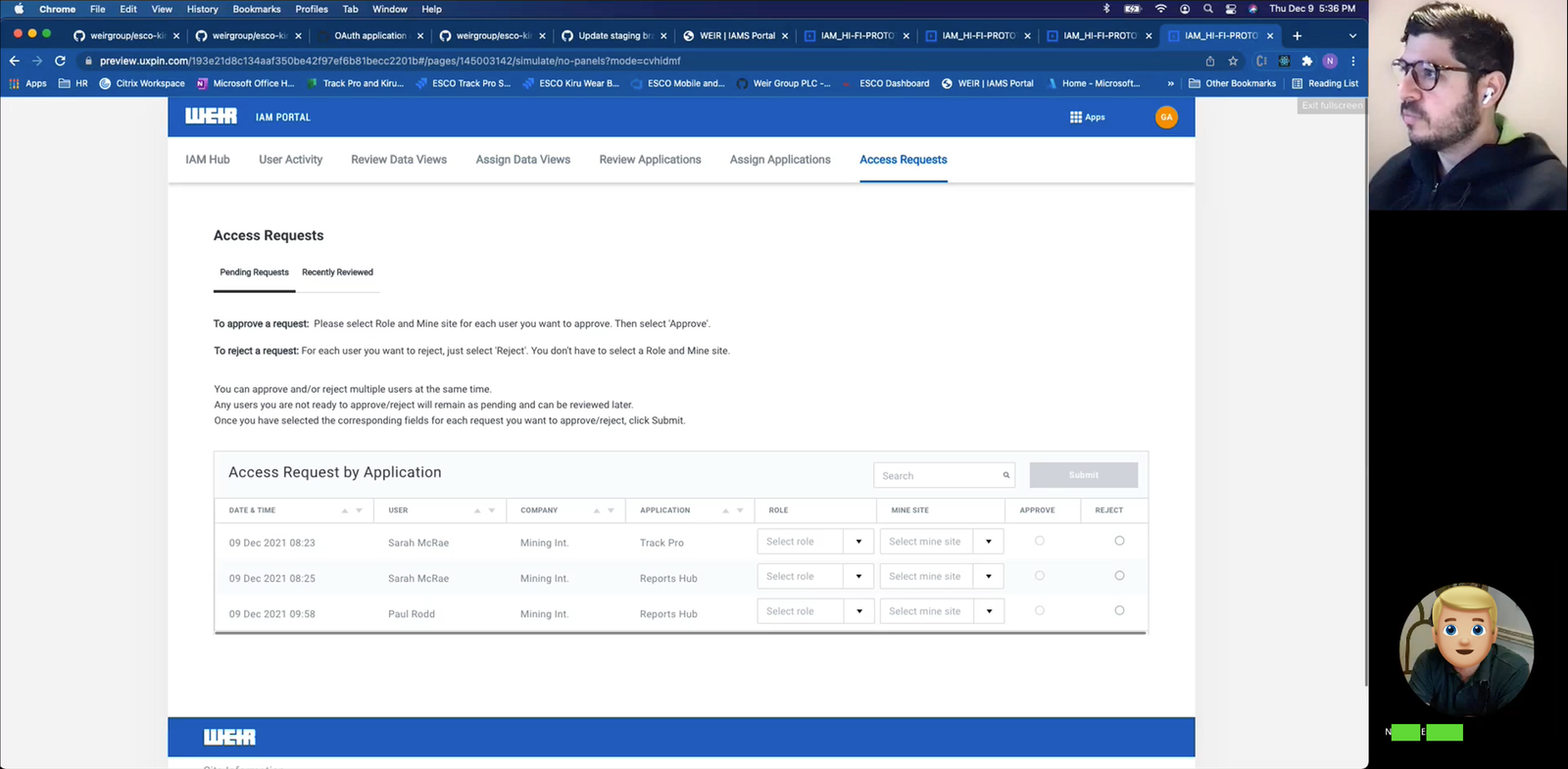Open Select role dropdown for 08:25 request
Screen dimensions: 1568x769
click(815, 576)
